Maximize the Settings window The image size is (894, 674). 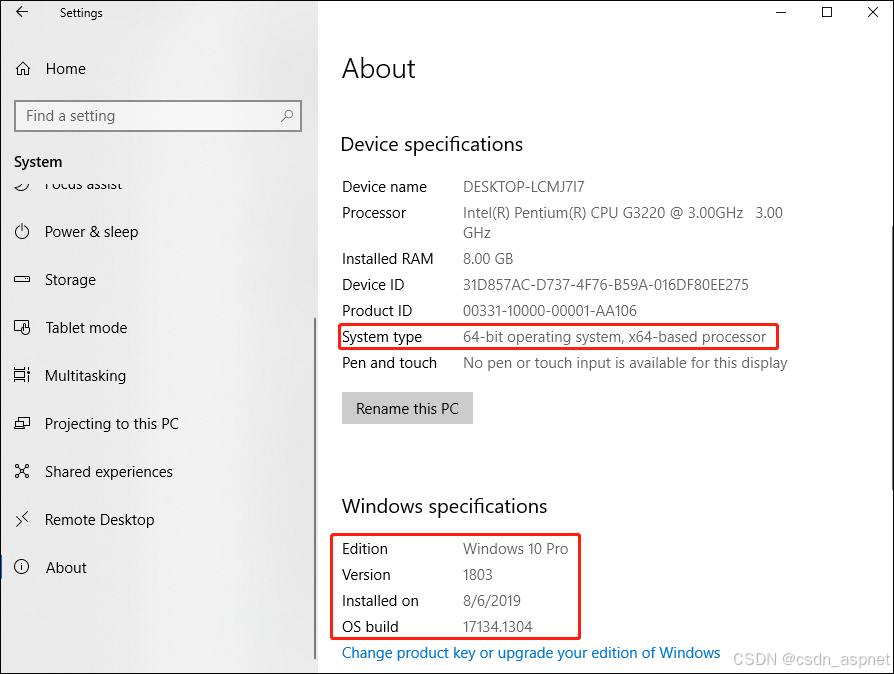click(x=827, y=12)
